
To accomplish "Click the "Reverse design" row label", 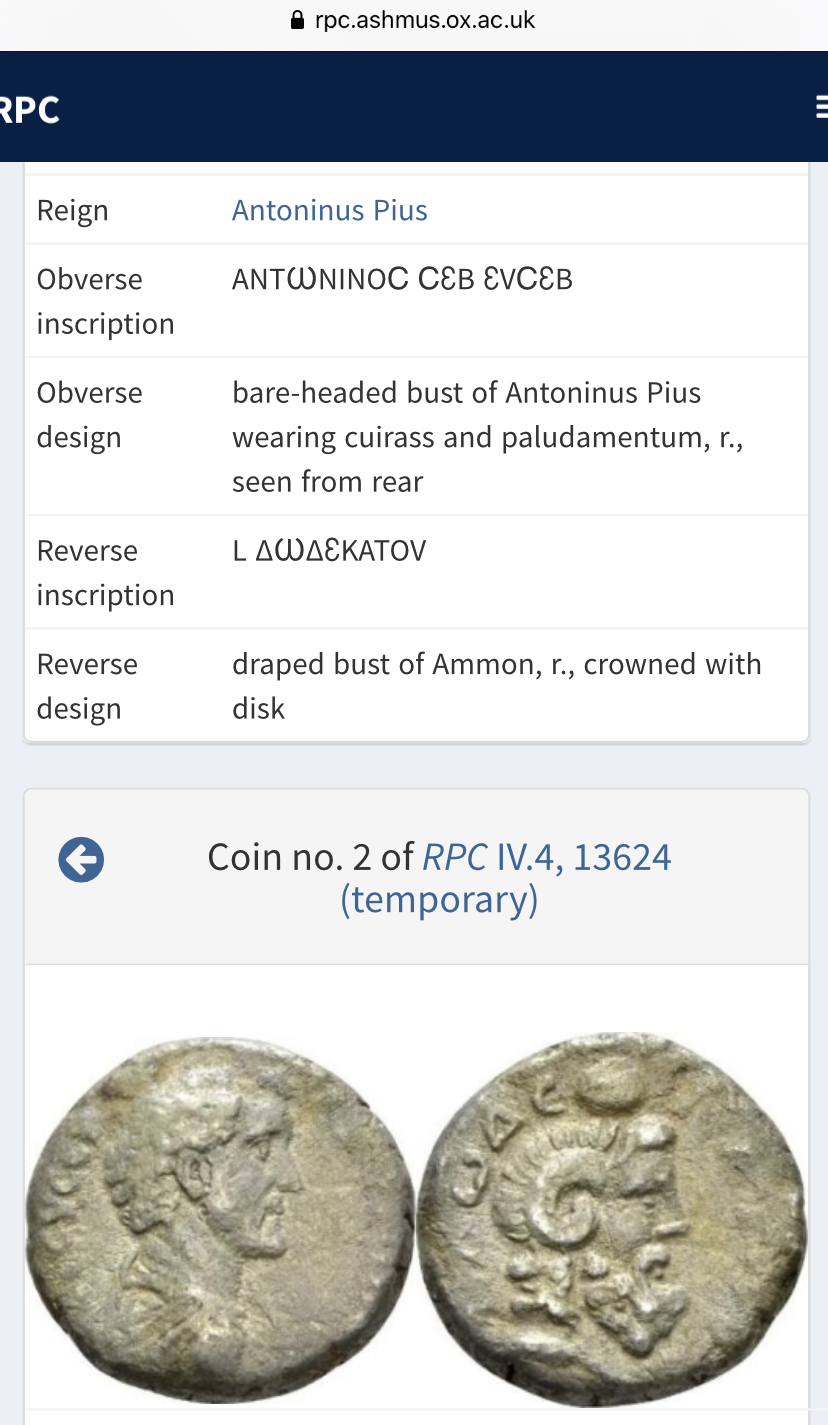I will tap(87, 687).
